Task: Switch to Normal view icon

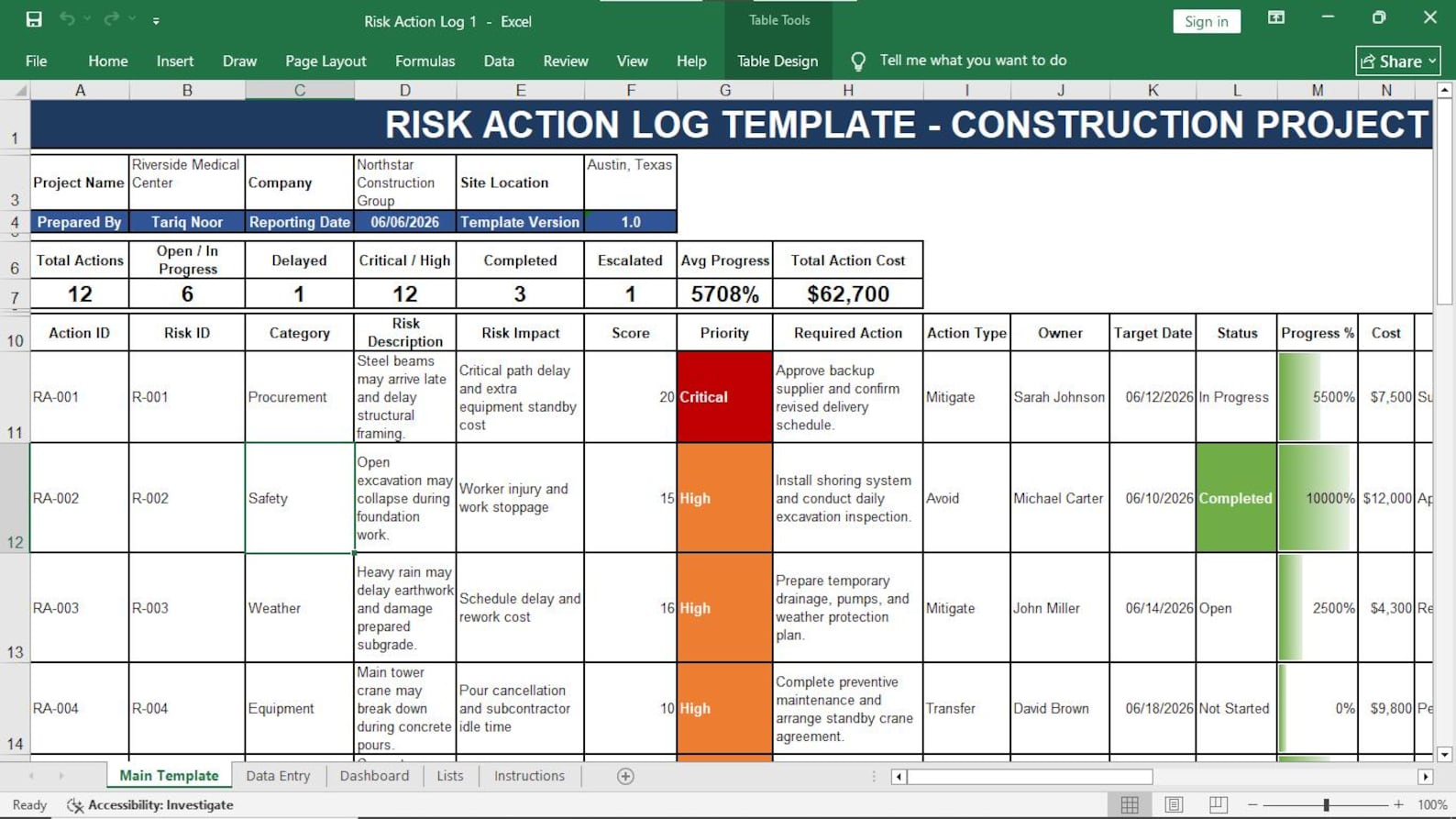Action: click(1130, 804)
